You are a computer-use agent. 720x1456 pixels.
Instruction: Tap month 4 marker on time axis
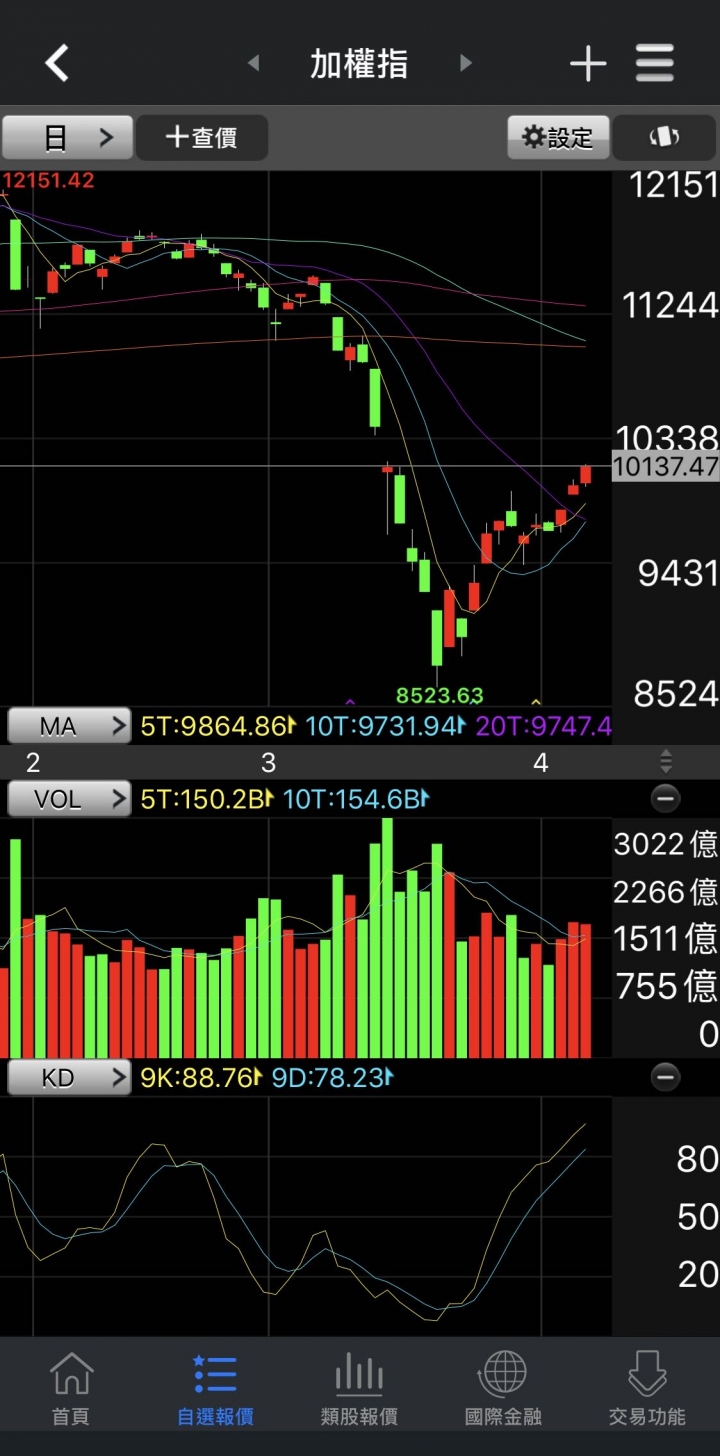coord(541,763)
